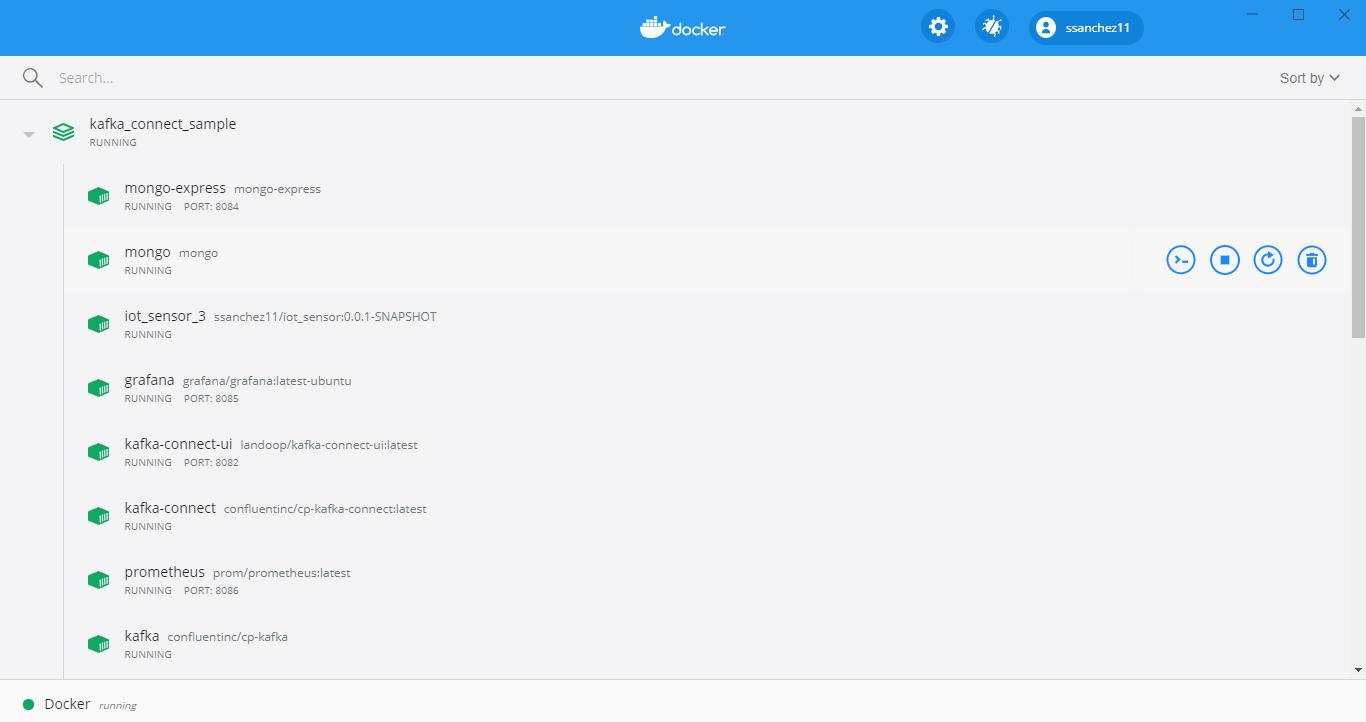Image resolution: width=1366 pixels, height=722 pixels.
Task: Click the kafka-connect-ui container icon
Action: 98,452
